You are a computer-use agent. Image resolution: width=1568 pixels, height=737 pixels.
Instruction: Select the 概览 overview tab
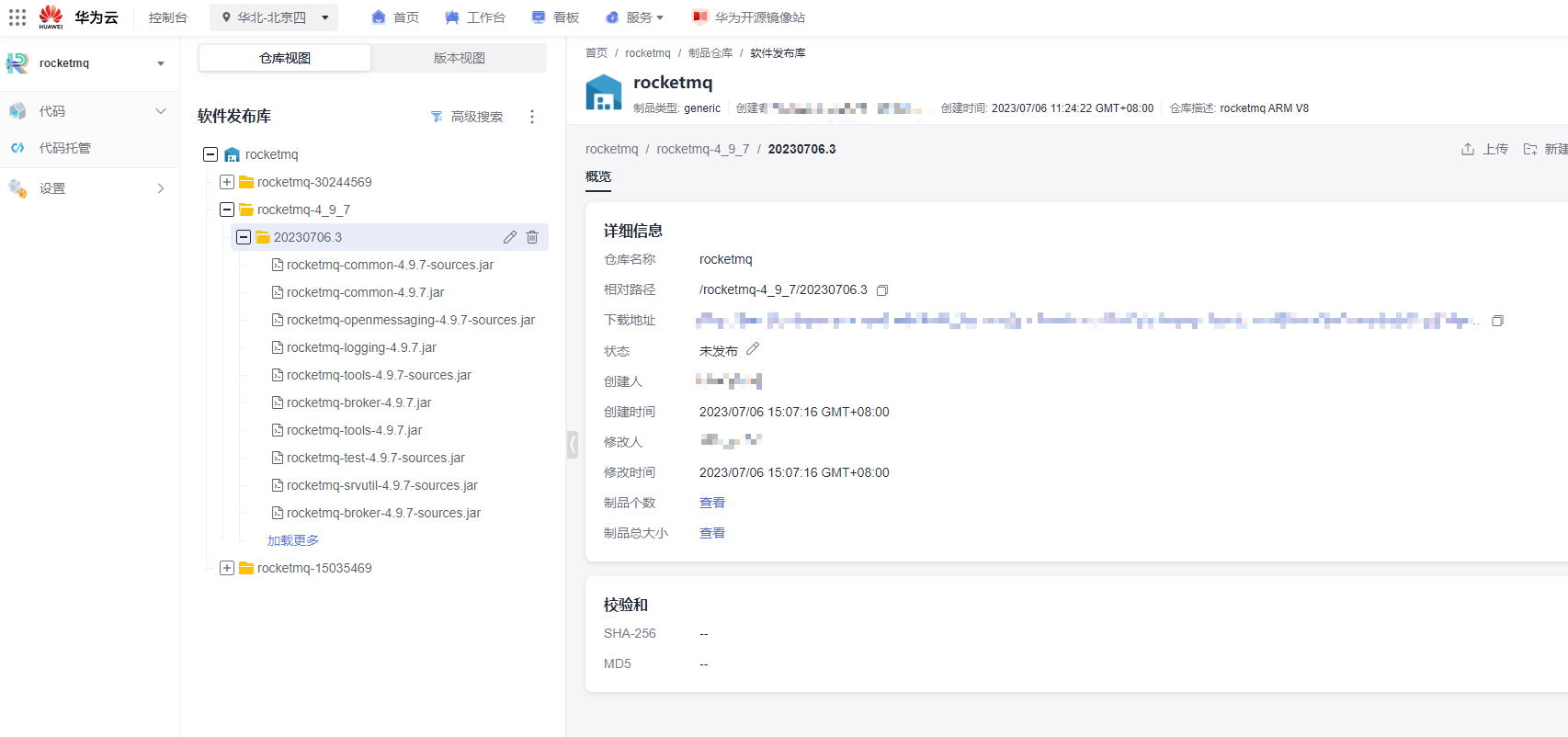click(x=598, y=176)
